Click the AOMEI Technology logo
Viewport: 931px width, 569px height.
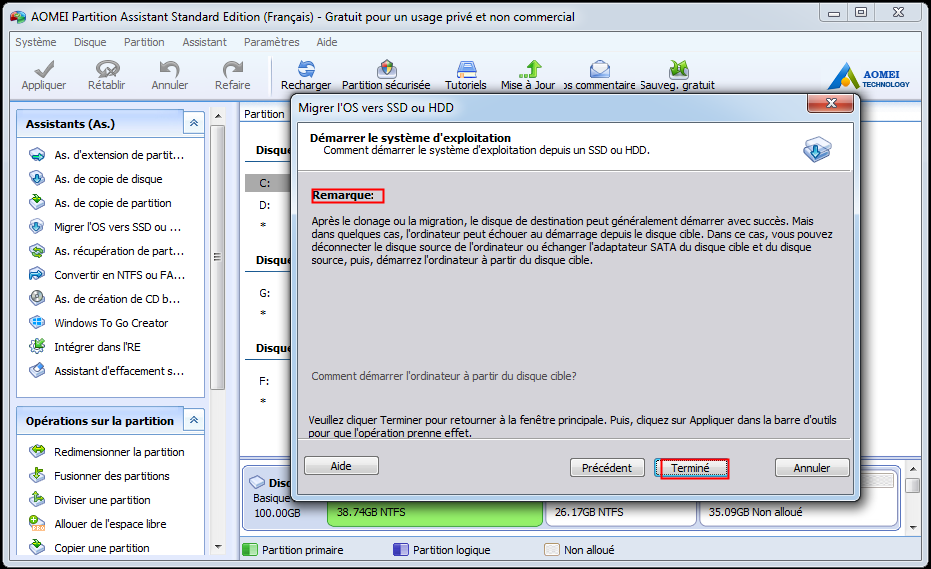tap(868, 76)
